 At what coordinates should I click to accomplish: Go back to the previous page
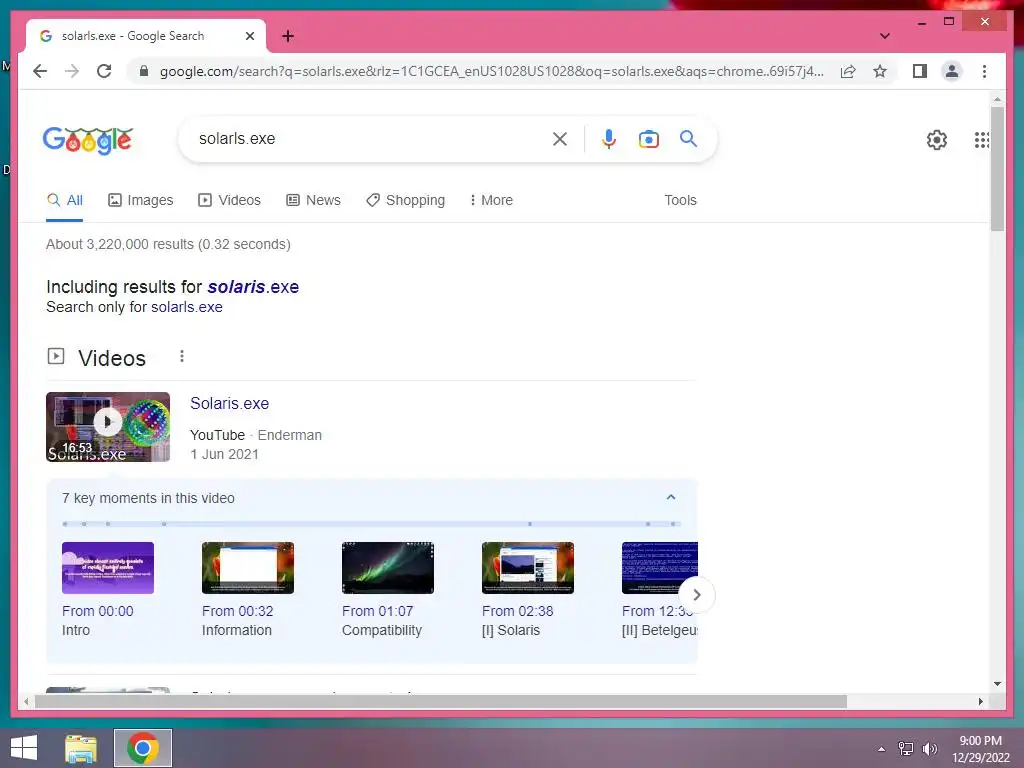(x=40, y=71)
